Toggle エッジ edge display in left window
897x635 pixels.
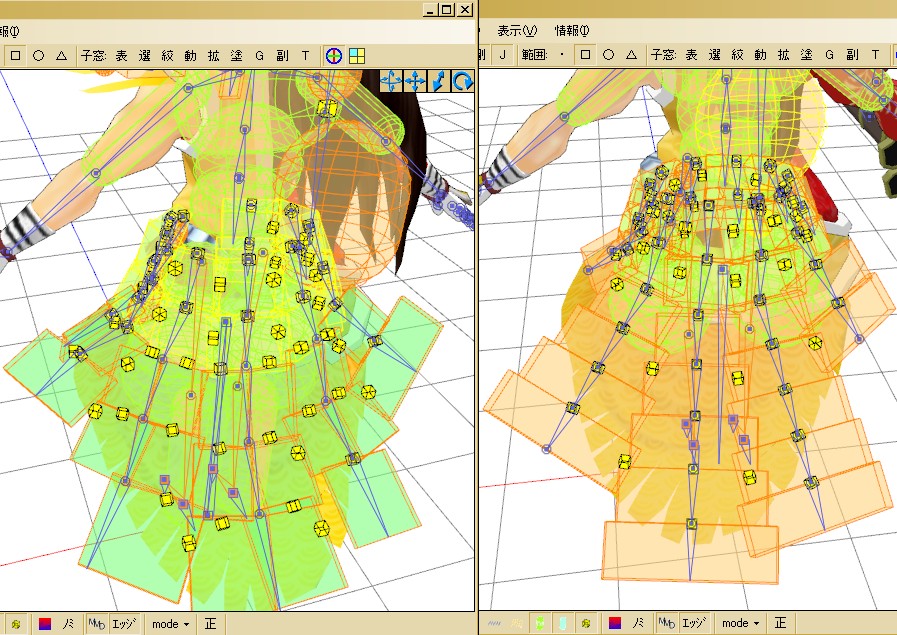(x=124, y=624)
